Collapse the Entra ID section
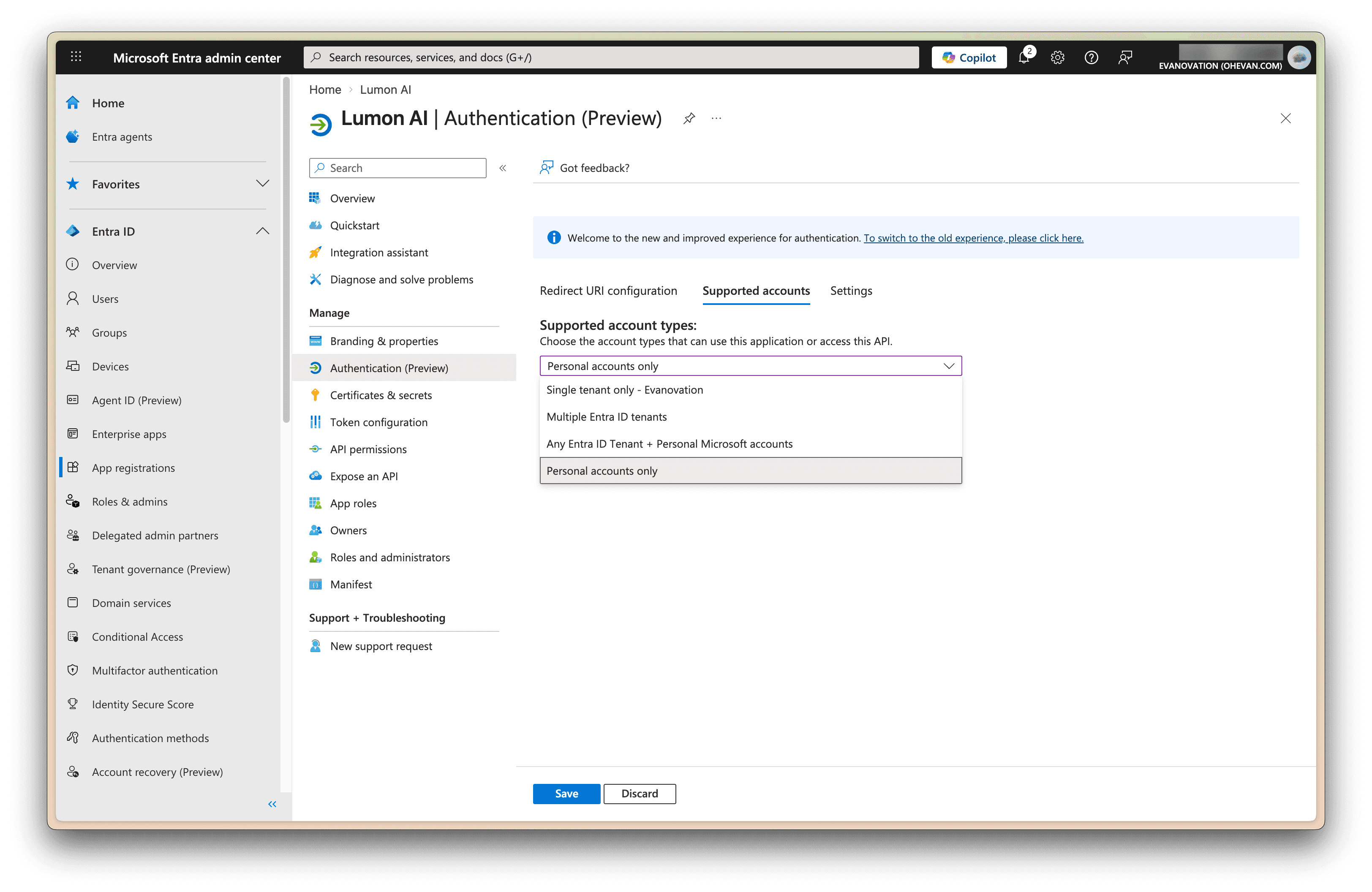 [262, 231]
